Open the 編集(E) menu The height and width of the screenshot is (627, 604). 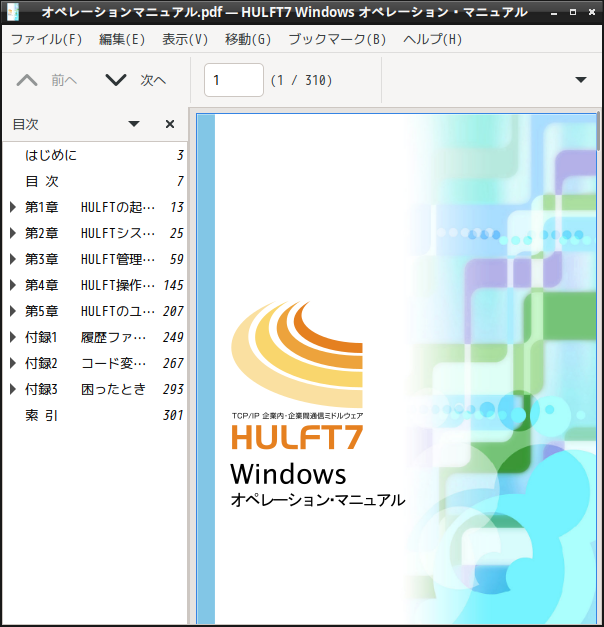click(x=122, y=39)
